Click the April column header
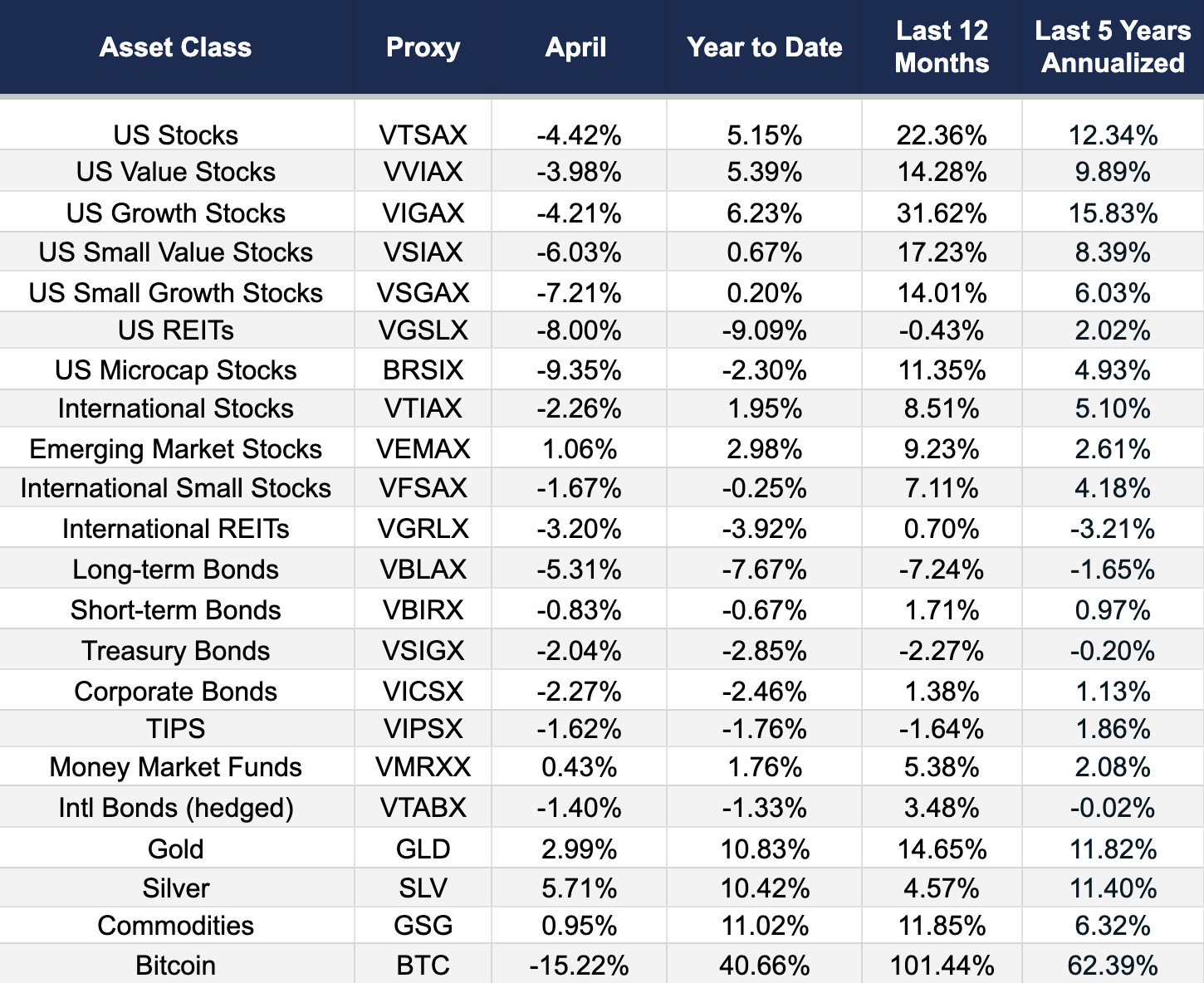The height and width of the screenshot is (983, 1204). (x=576, y=47)
